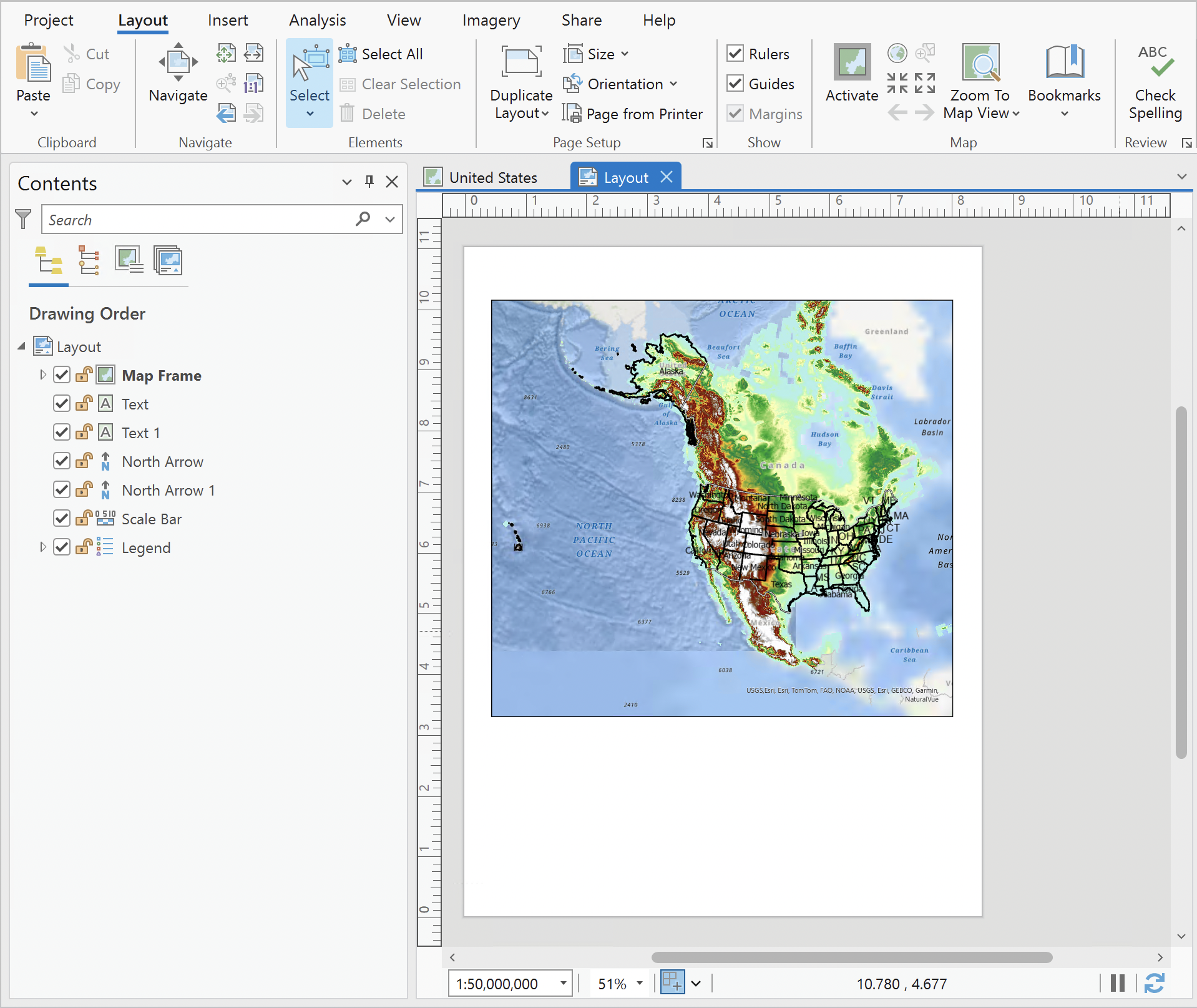Click the horizontal scrollbar of layout view

tap(851, 957)
